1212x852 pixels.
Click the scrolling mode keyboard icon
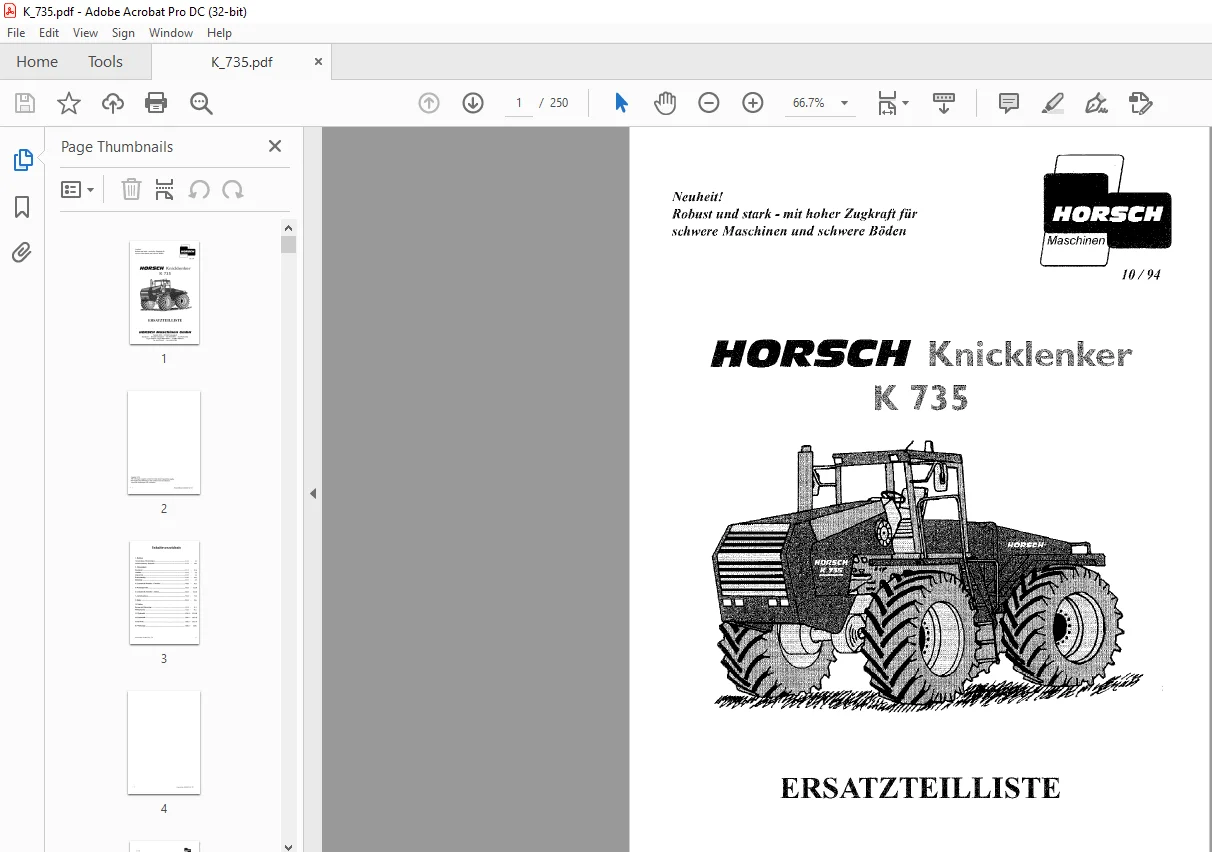pyautogui.click(x=944, y=103)
